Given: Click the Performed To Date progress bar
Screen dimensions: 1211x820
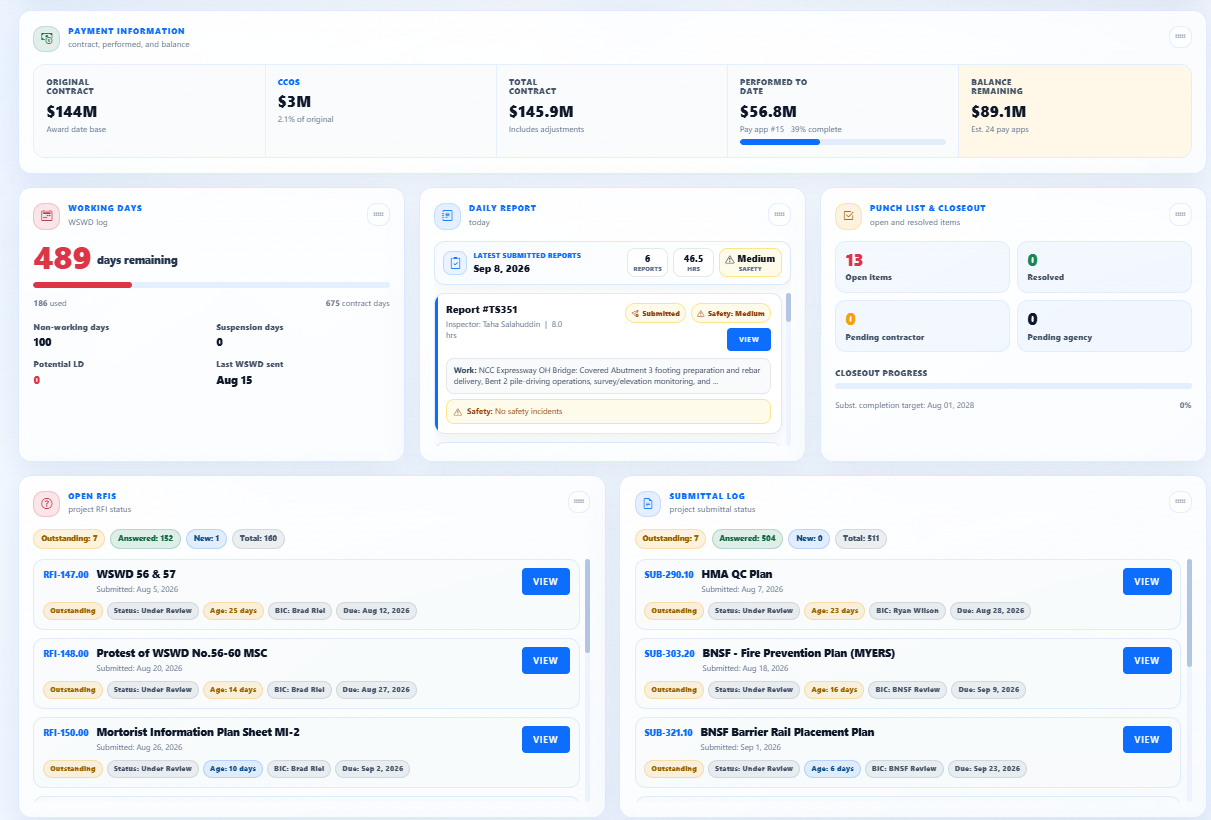Looking at the screenshot, I should pos(843,142).
